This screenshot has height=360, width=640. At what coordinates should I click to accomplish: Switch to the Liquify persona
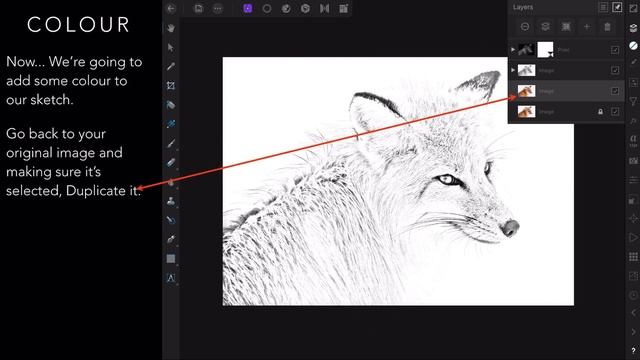click(x=286, y=9)
